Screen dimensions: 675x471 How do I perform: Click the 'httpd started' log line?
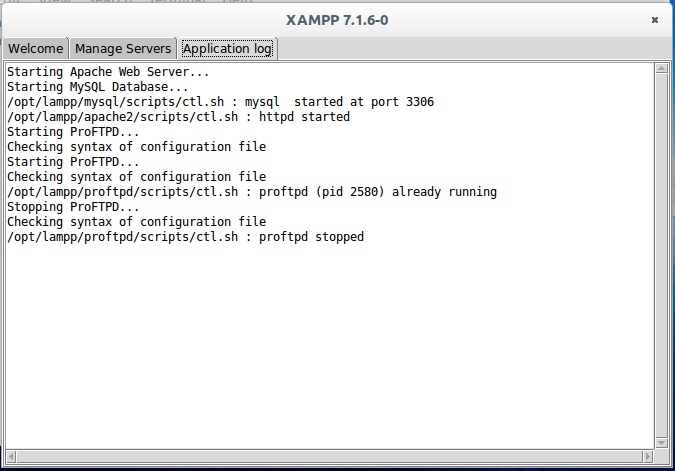178,117
